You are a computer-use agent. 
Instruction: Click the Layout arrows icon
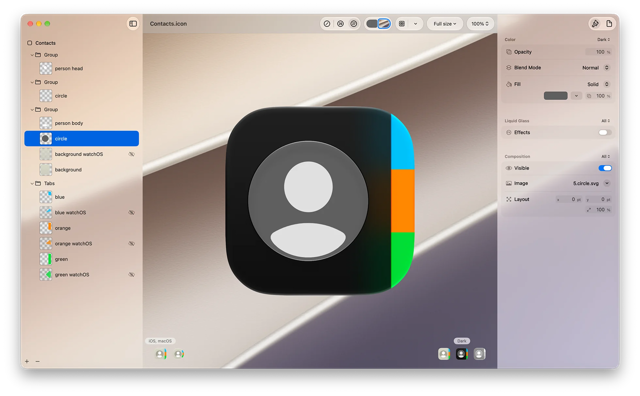(x=509, y=199)
